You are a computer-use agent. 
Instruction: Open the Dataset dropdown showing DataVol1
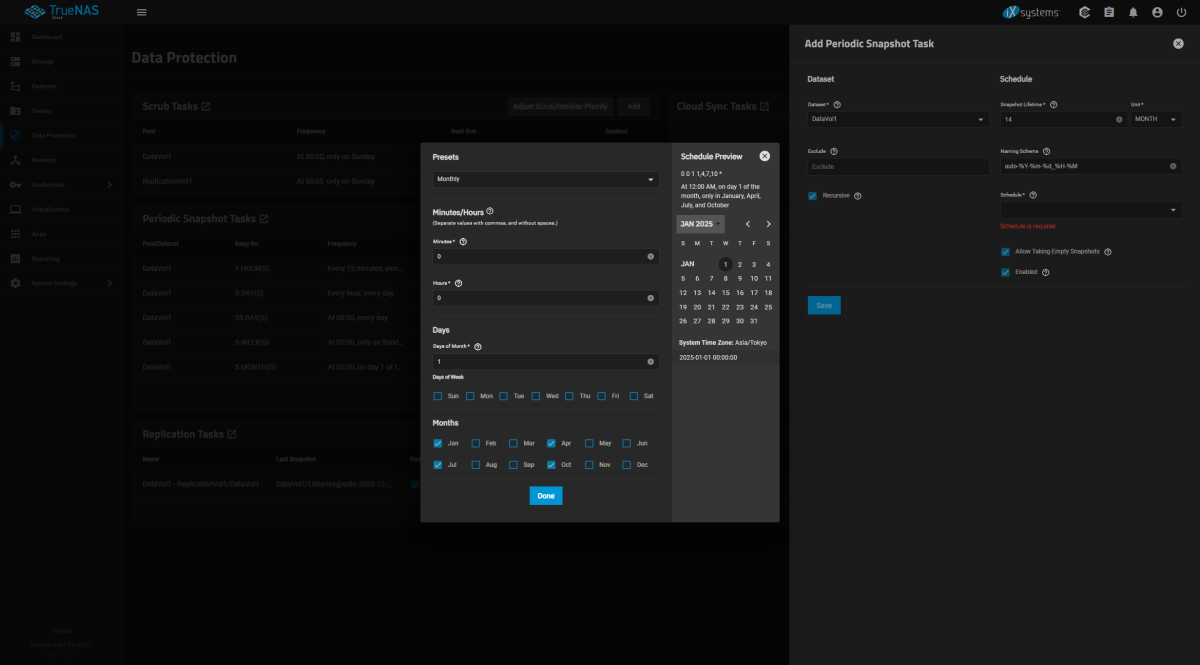(897, 119)
